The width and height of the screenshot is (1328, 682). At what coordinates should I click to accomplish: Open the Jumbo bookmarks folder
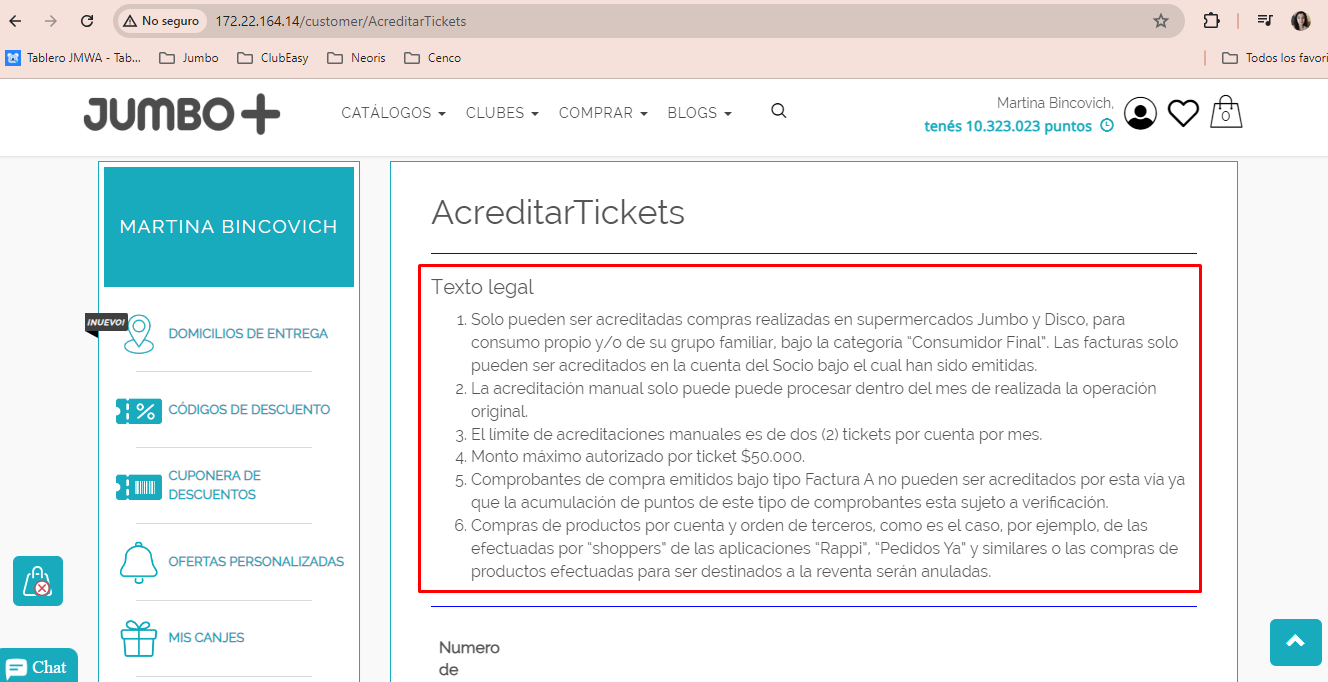pos(189,58)
